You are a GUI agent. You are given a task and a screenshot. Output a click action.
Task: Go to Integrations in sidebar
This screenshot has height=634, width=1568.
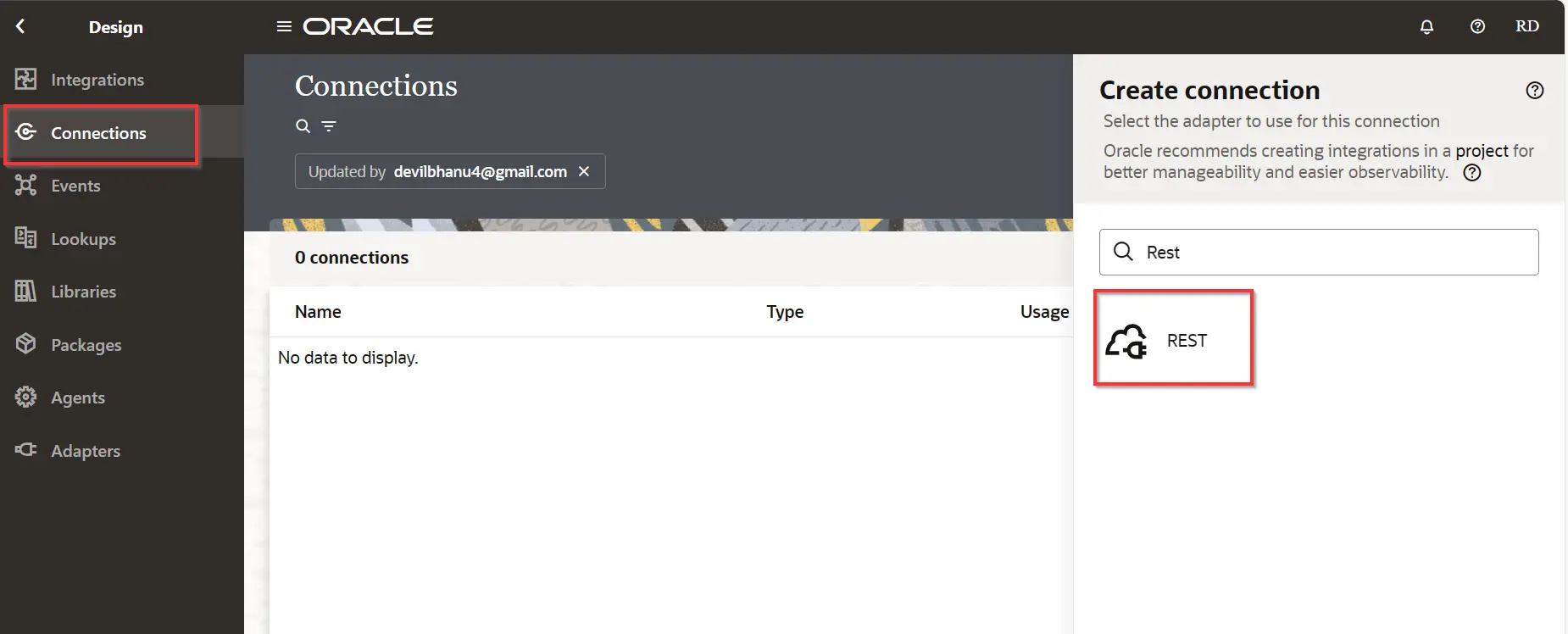[x=97, y=80]
